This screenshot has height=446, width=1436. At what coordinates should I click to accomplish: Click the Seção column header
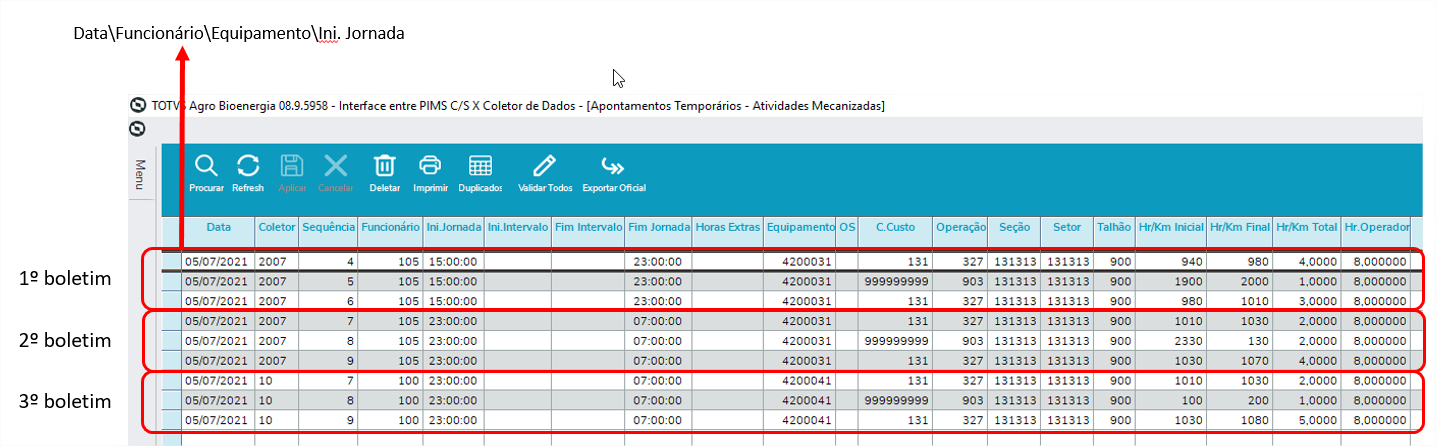1014,228
